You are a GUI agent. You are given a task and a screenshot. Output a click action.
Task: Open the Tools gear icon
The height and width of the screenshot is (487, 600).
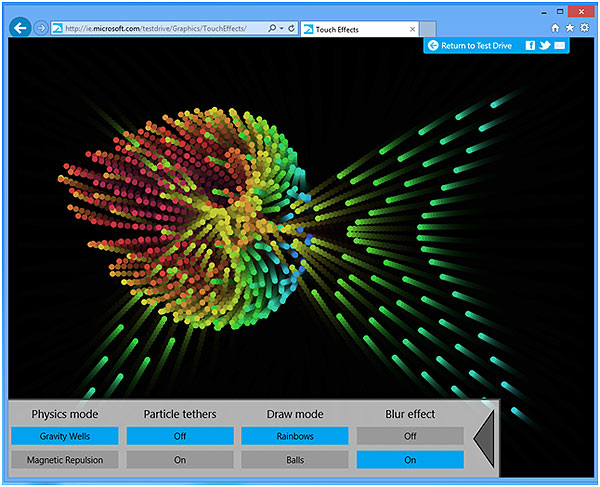click(x=584, y=28)
